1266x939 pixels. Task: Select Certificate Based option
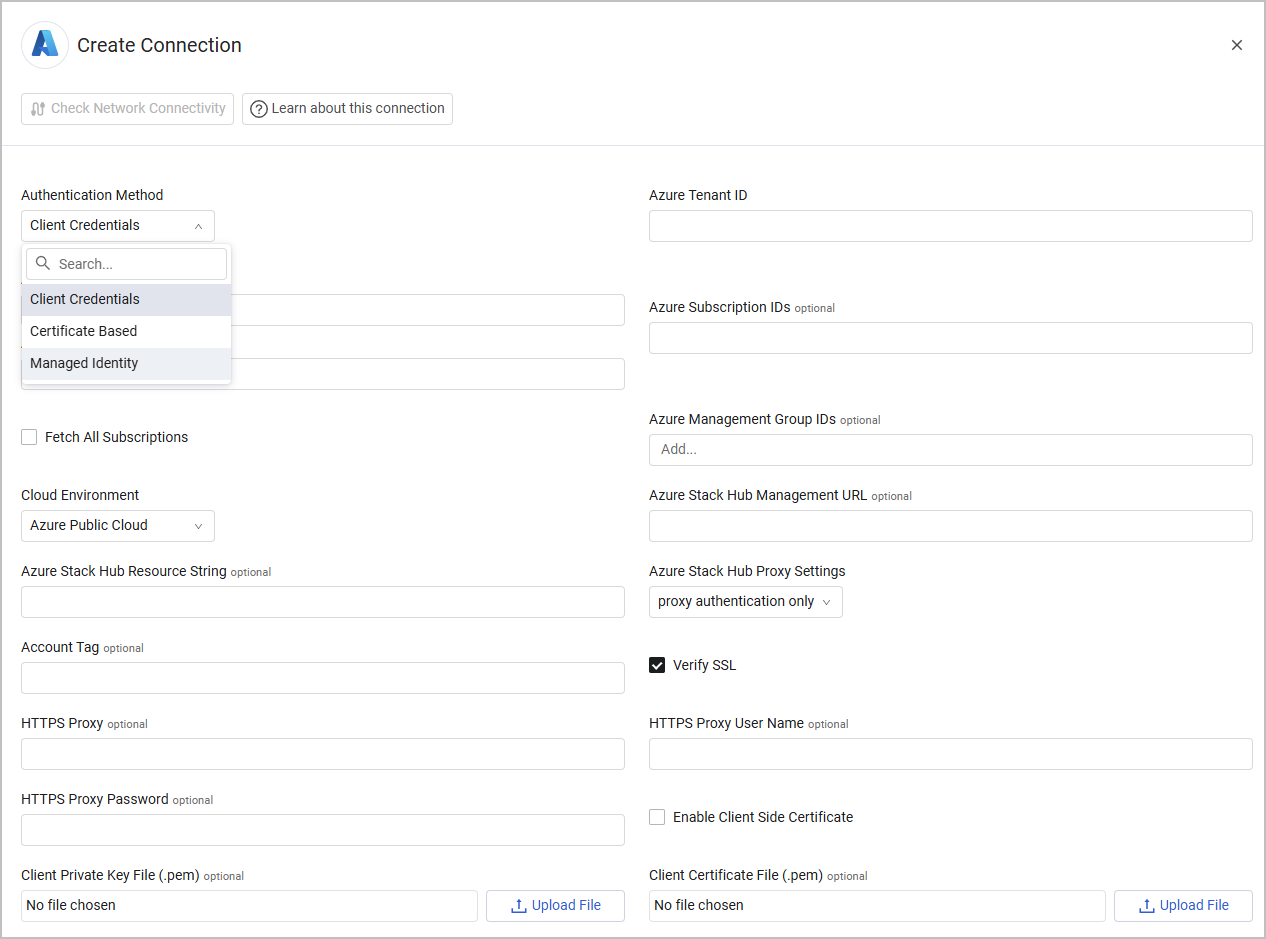pos(127,331)
